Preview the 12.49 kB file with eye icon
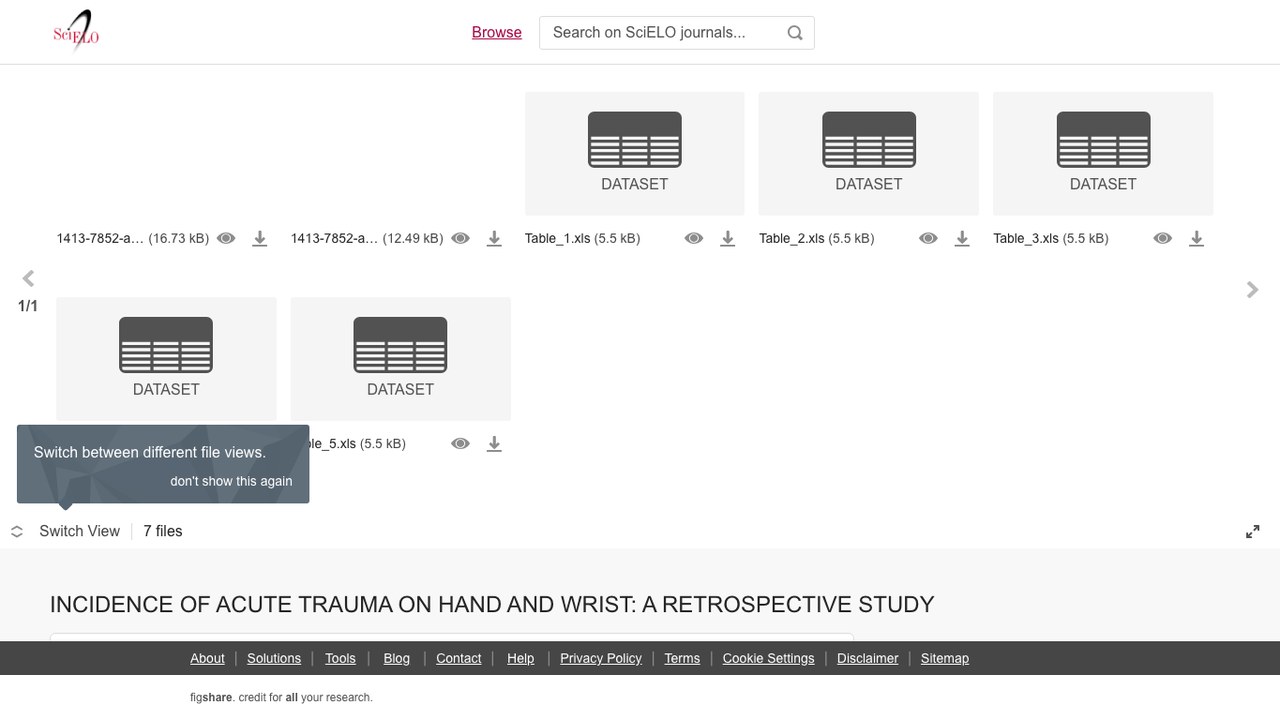1280x720 pixels. point(461,239)
